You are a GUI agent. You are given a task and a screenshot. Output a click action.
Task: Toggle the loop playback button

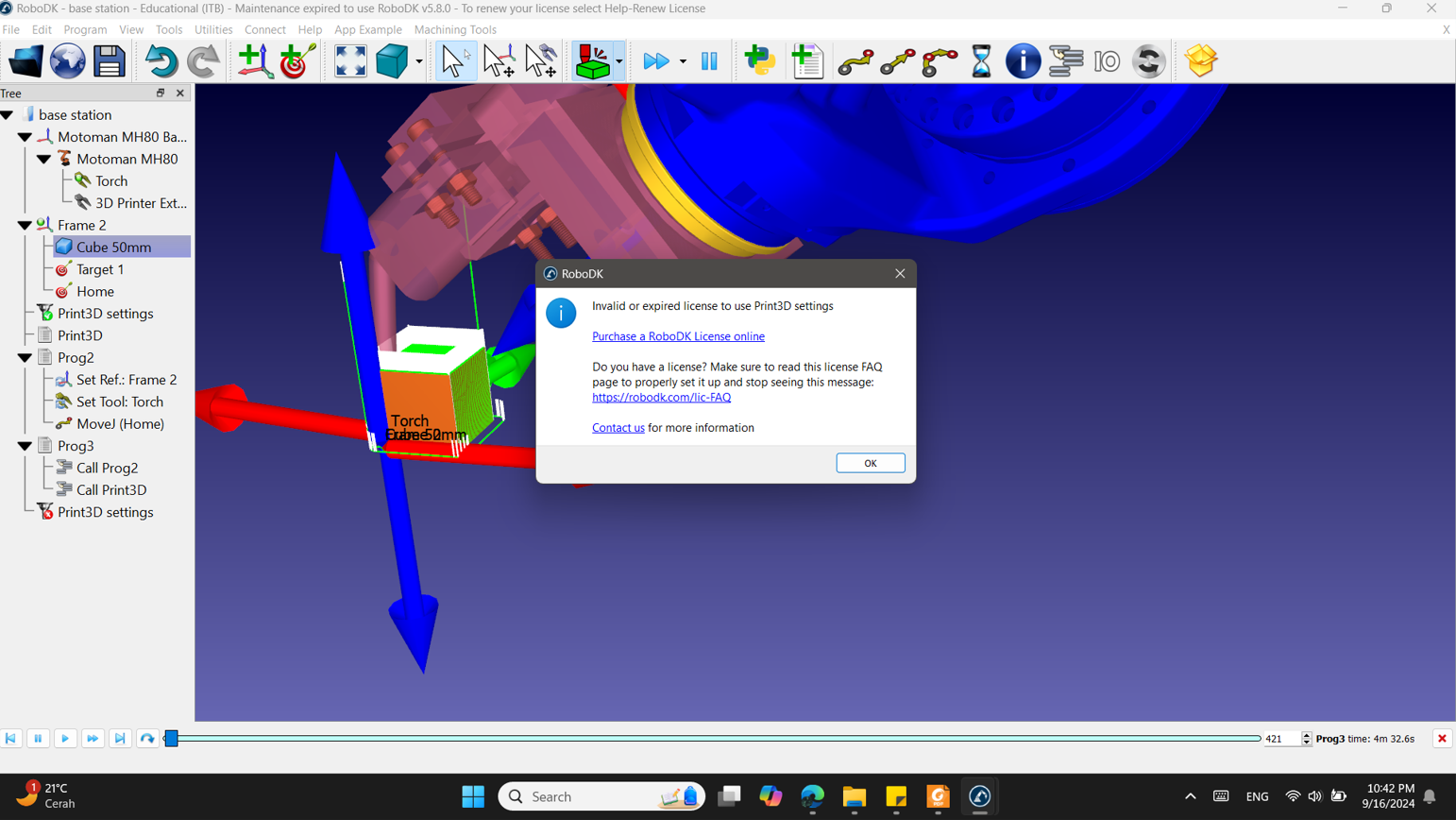pos(147,739)
